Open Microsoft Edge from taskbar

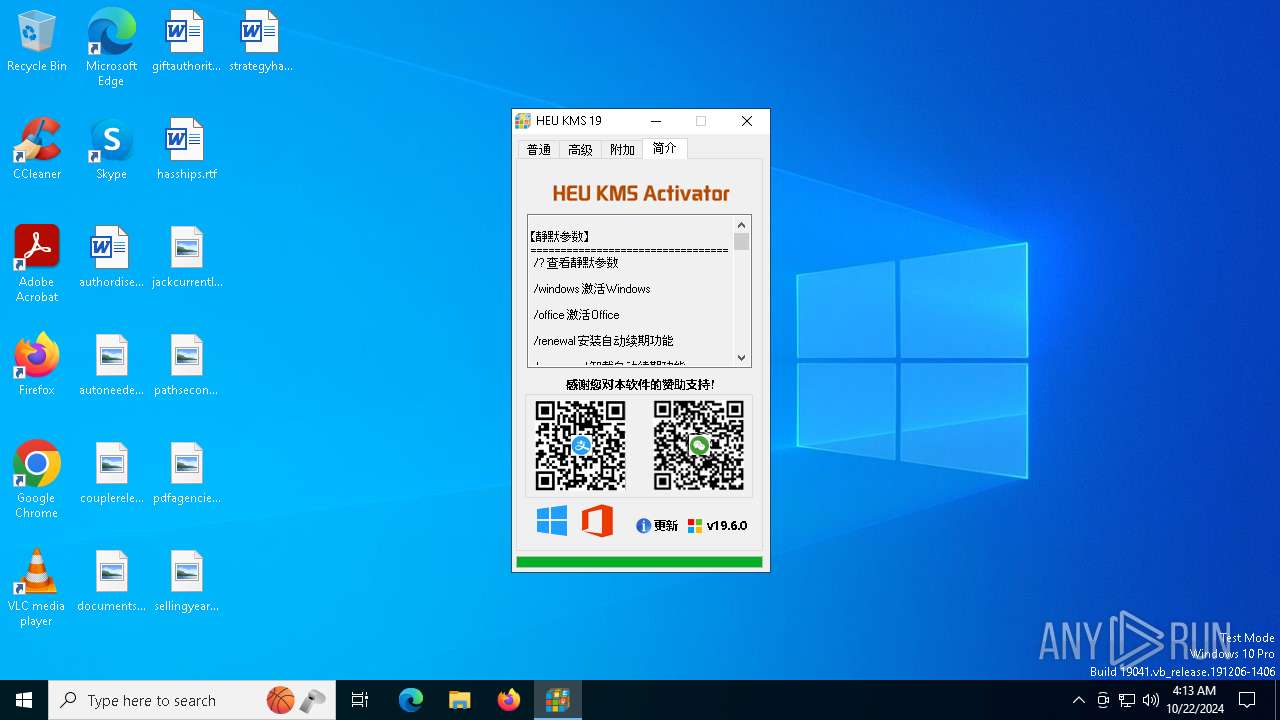411,700
